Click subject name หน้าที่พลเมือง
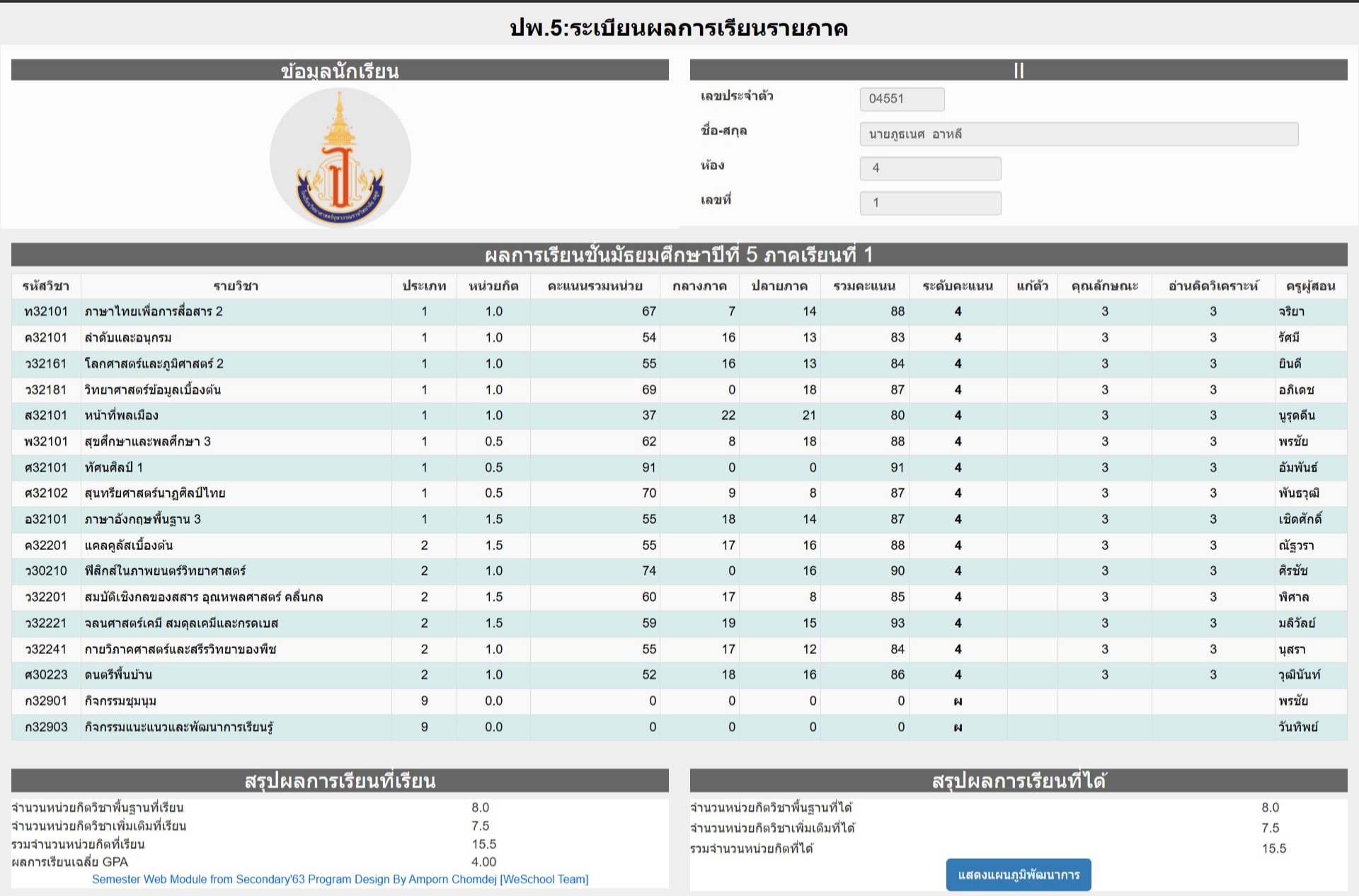The image size is (1359, 896). tap(121, 415)
